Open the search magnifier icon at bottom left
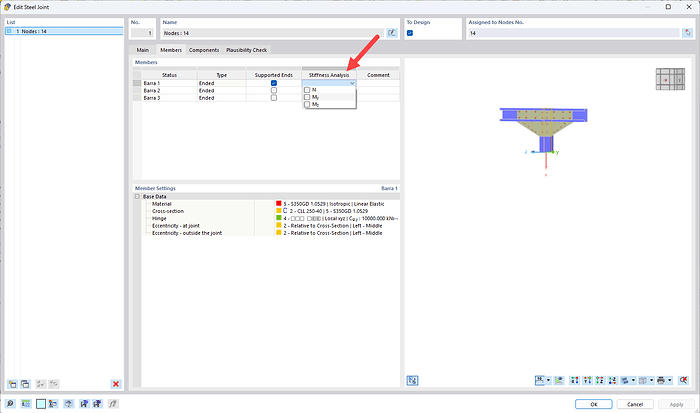 coord(10,404)
